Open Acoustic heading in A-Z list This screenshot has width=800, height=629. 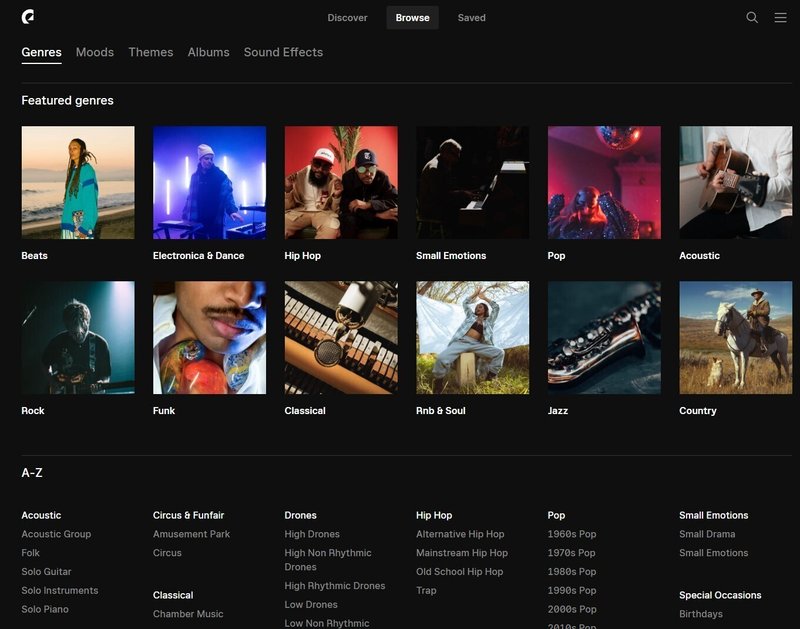41,515
